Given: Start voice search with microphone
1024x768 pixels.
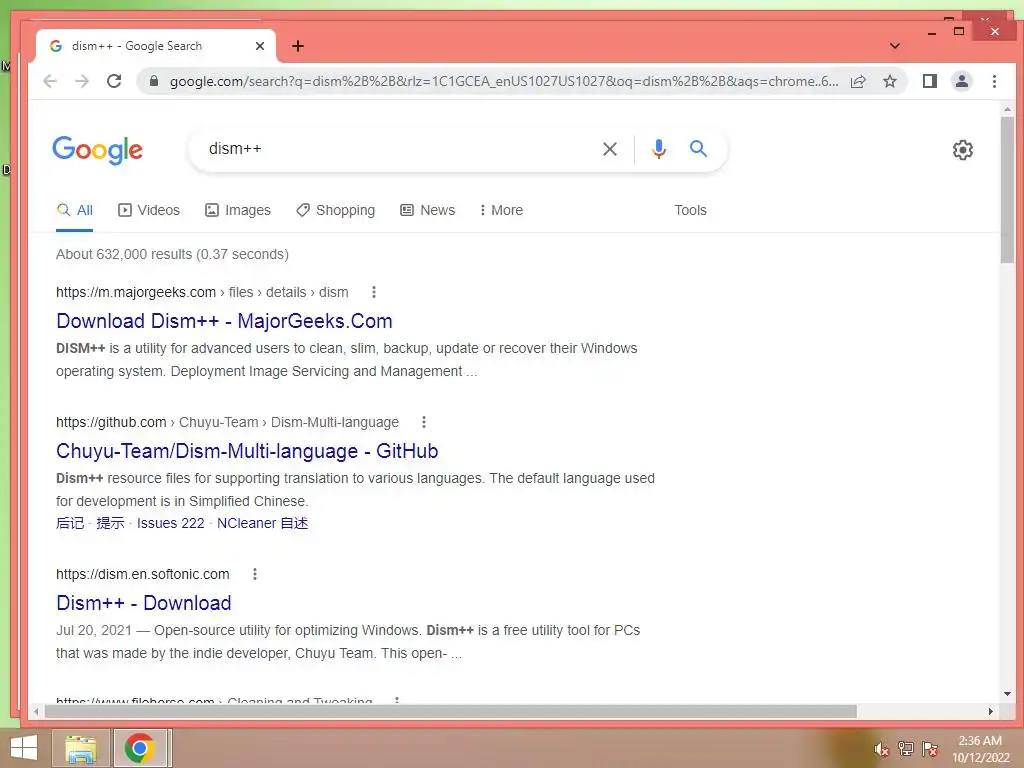Looking at the screenshot, I should pos(659,149).
